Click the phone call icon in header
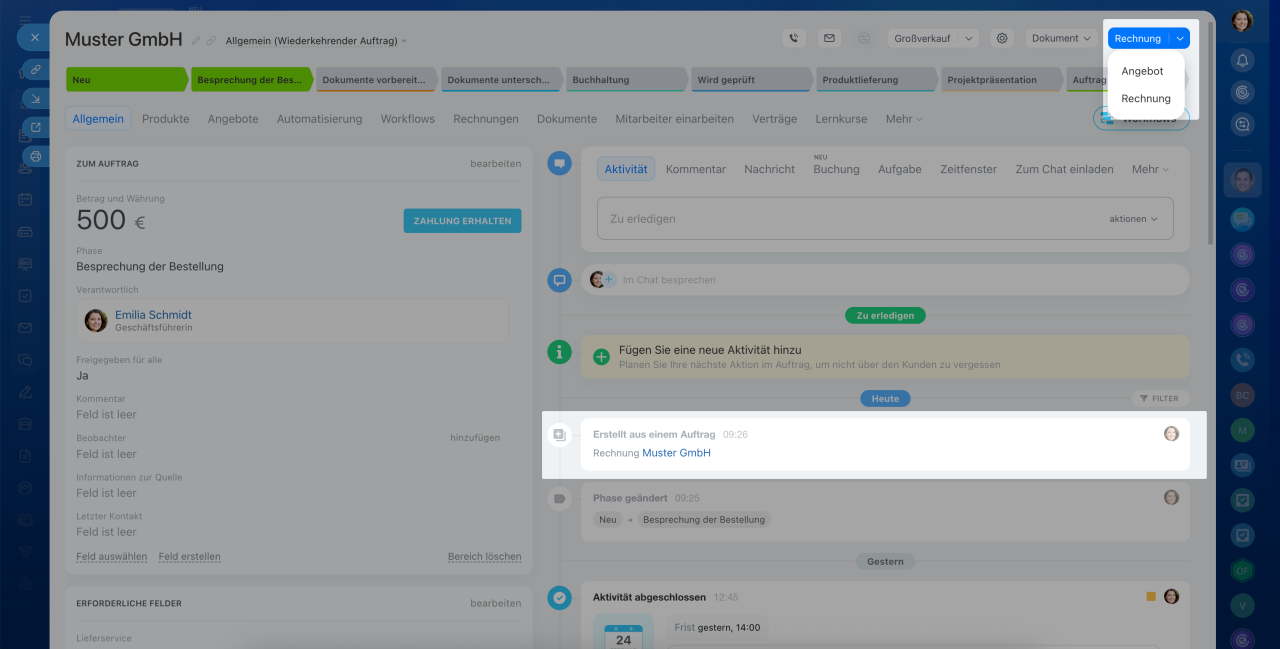 point(794,38)
